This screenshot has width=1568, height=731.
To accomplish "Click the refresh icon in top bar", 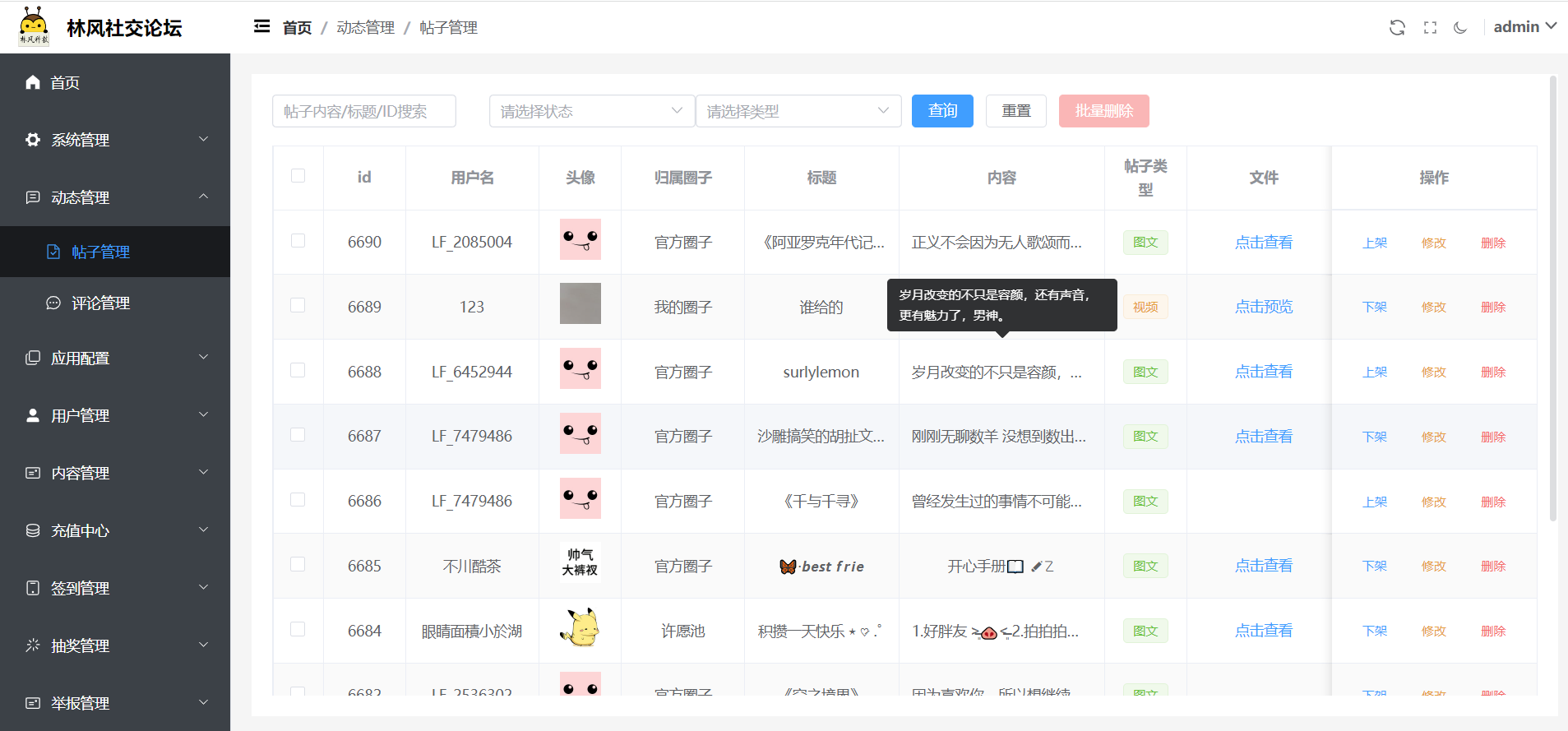I will (x=1397, y=27).
